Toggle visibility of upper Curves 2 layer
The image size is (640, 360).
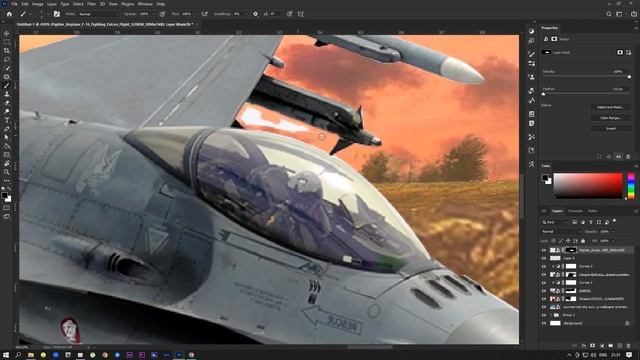coord(544,267)
